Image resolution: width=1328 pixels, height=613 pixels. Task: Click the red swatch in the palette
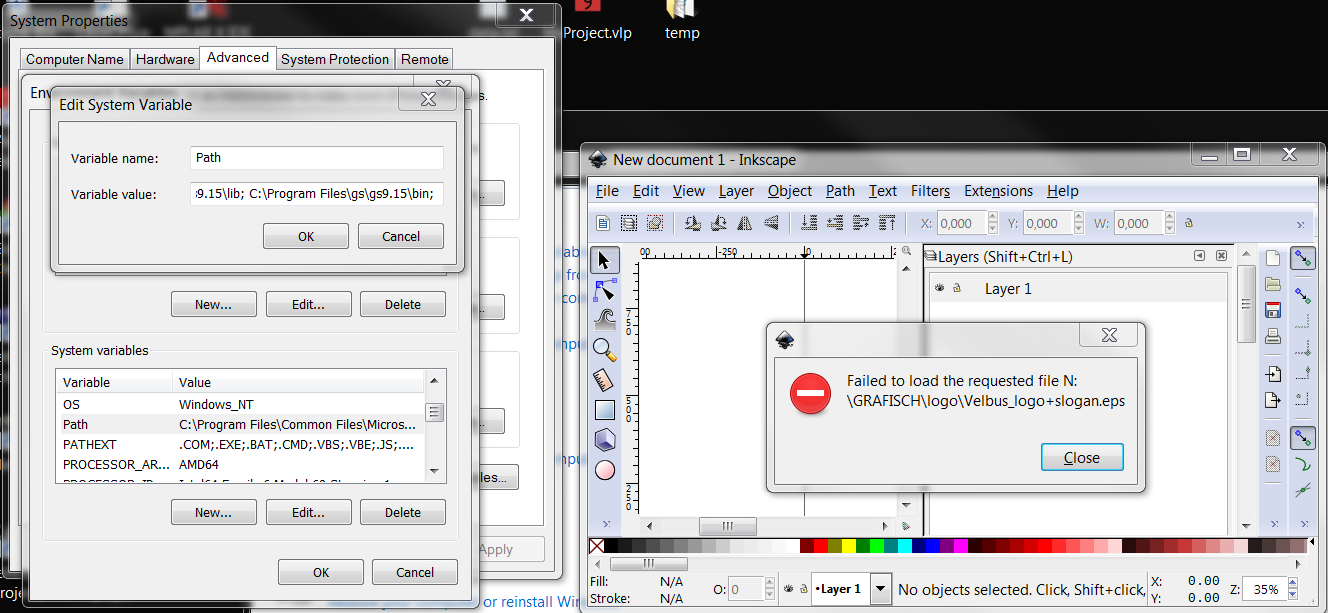820,545
